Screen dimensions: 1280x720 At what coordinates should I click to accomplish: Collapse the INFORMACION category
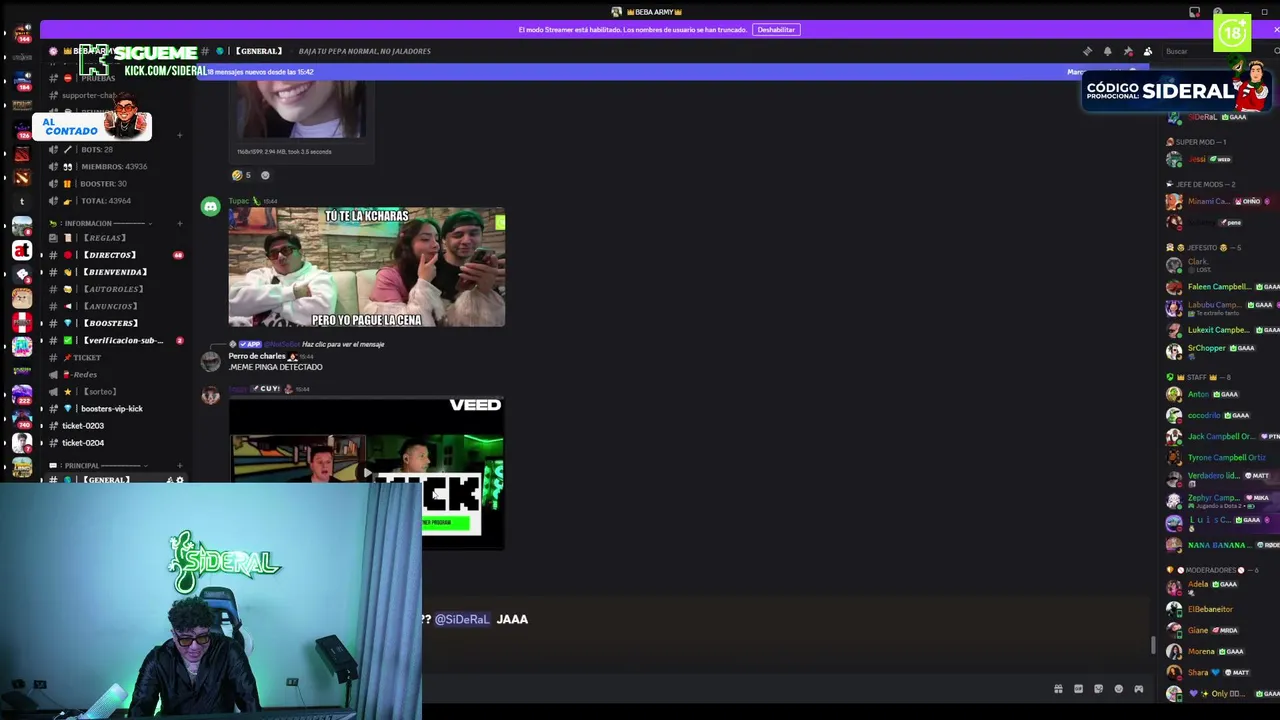tap(100, 223)
